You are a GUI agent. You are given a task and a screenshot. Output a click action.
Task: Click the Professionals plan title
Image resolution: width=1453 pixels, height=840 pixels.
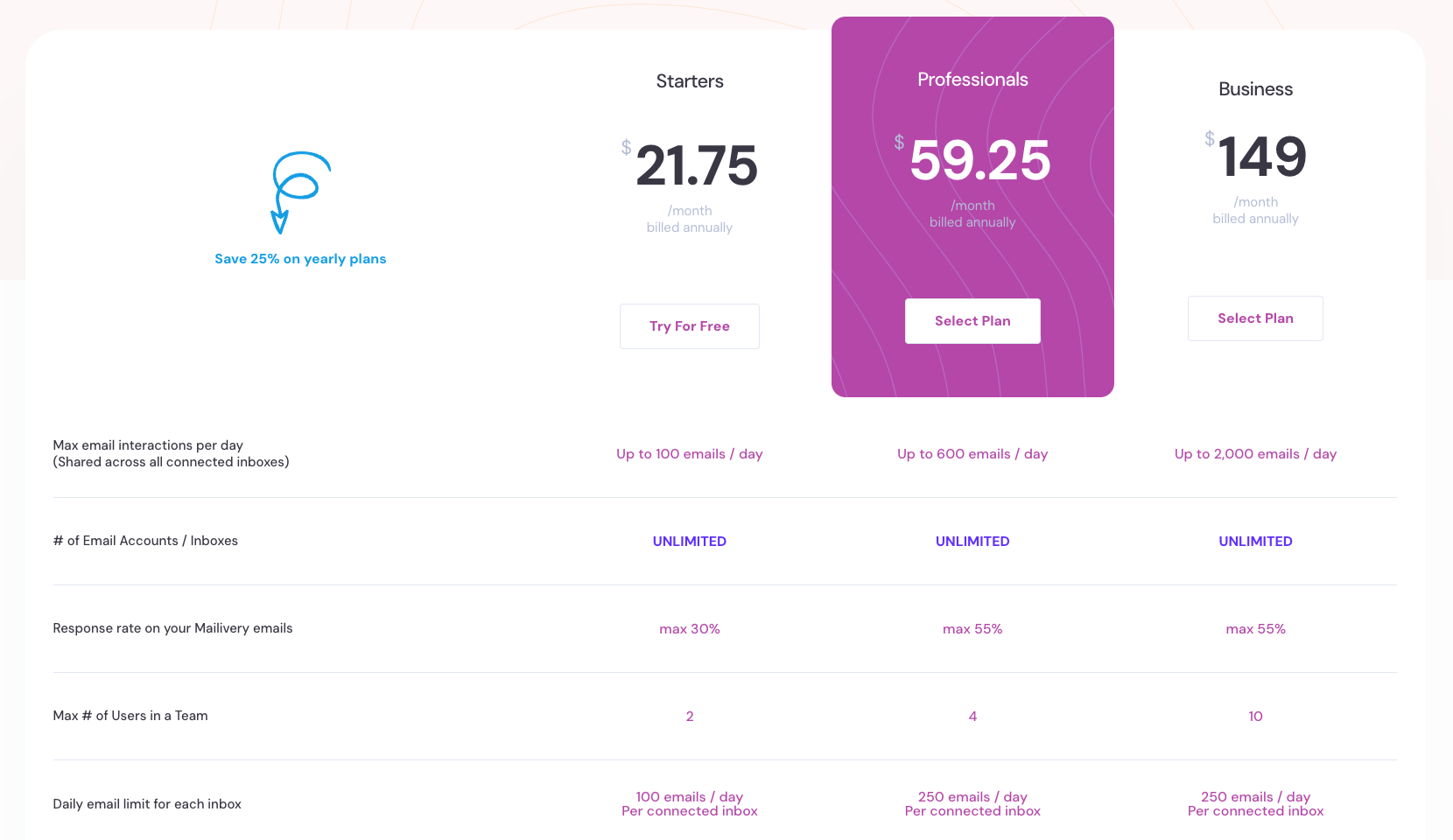(972, 80)
